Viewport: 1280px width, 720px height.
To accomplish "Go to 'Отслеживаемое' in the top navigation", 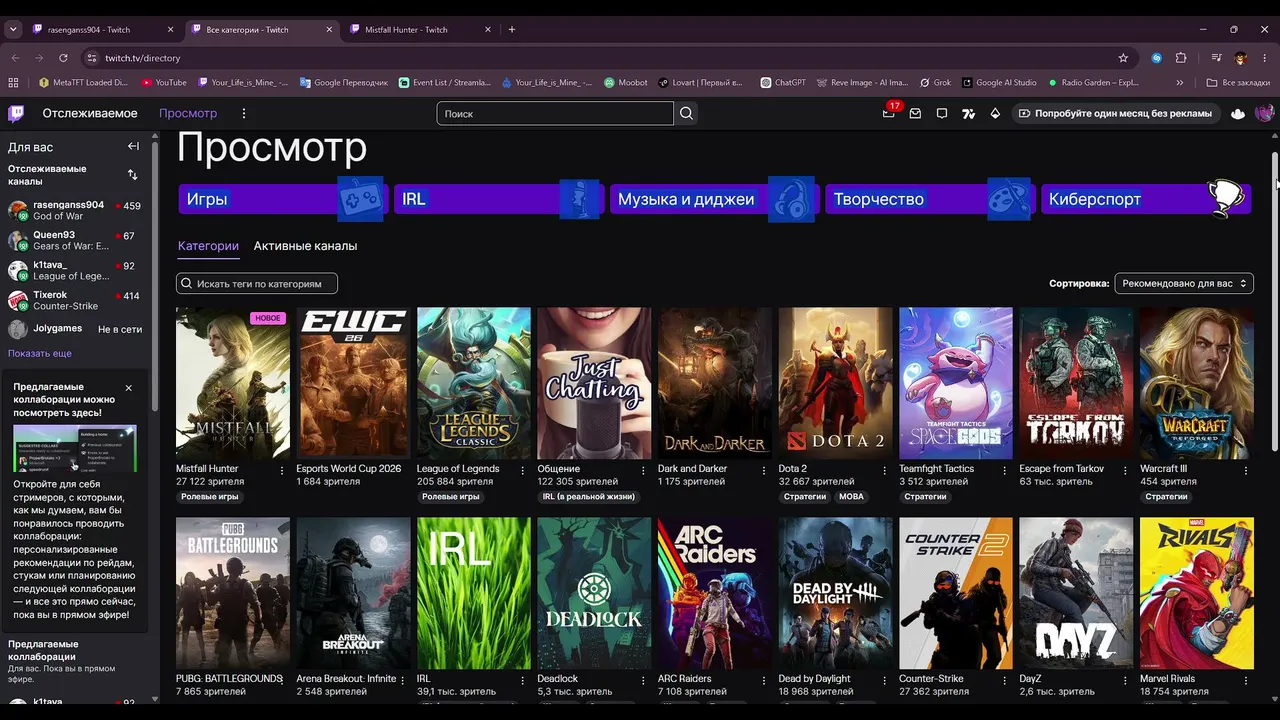I will 90,114.
